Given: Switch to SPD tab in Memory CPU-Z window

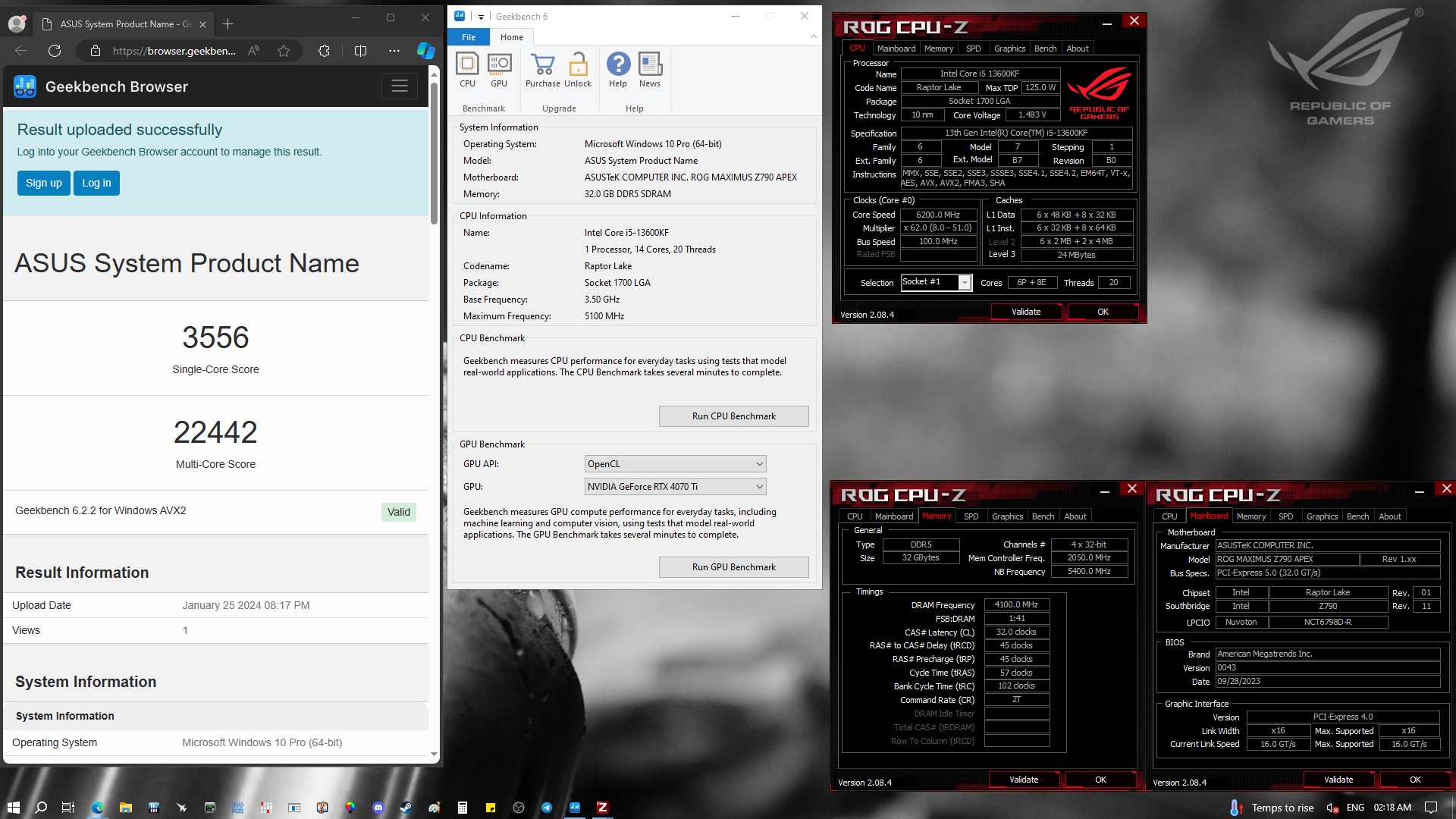Looking at the screenshot, I should point(971,516).
